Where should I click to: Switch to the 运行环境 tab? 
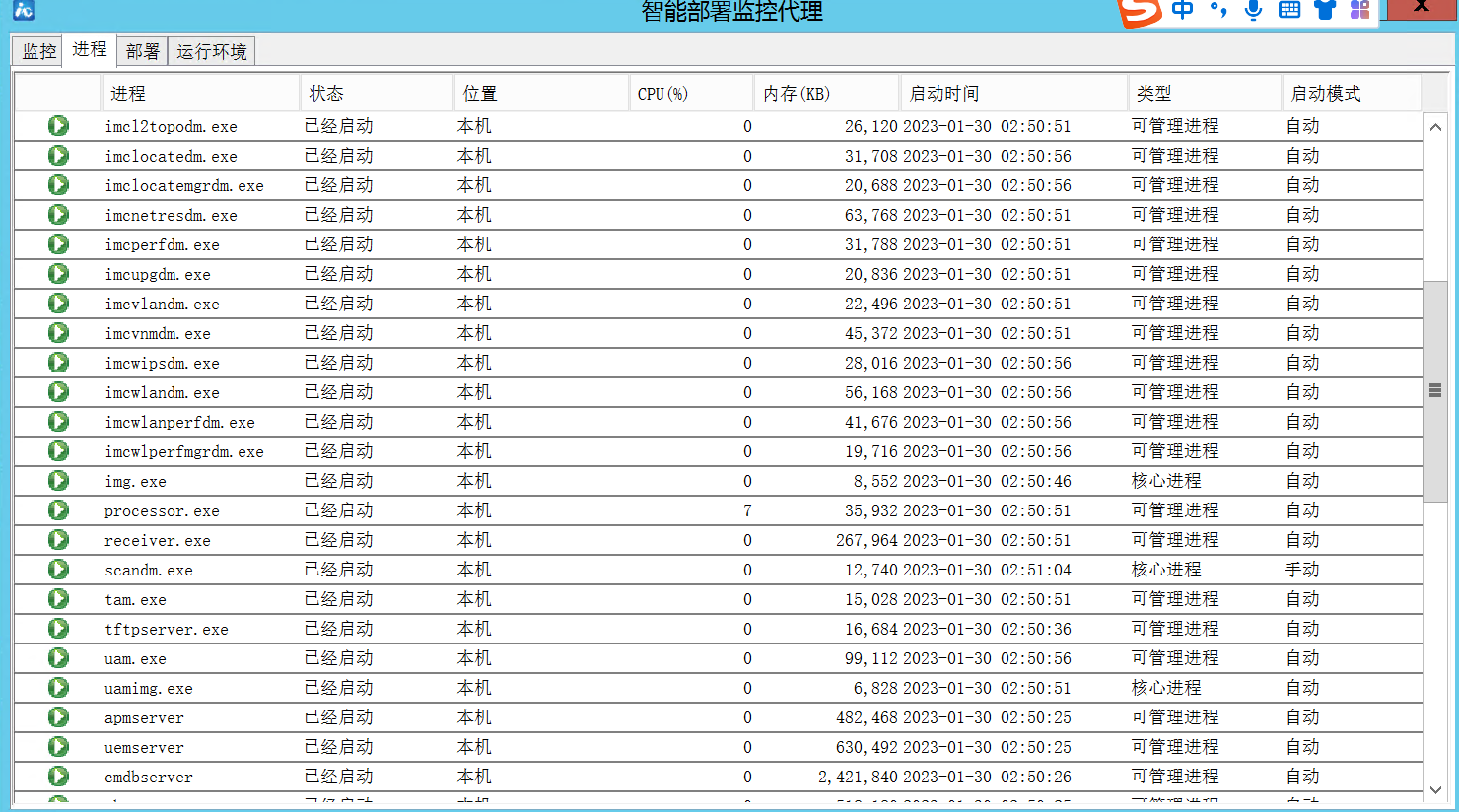(212, 51)
